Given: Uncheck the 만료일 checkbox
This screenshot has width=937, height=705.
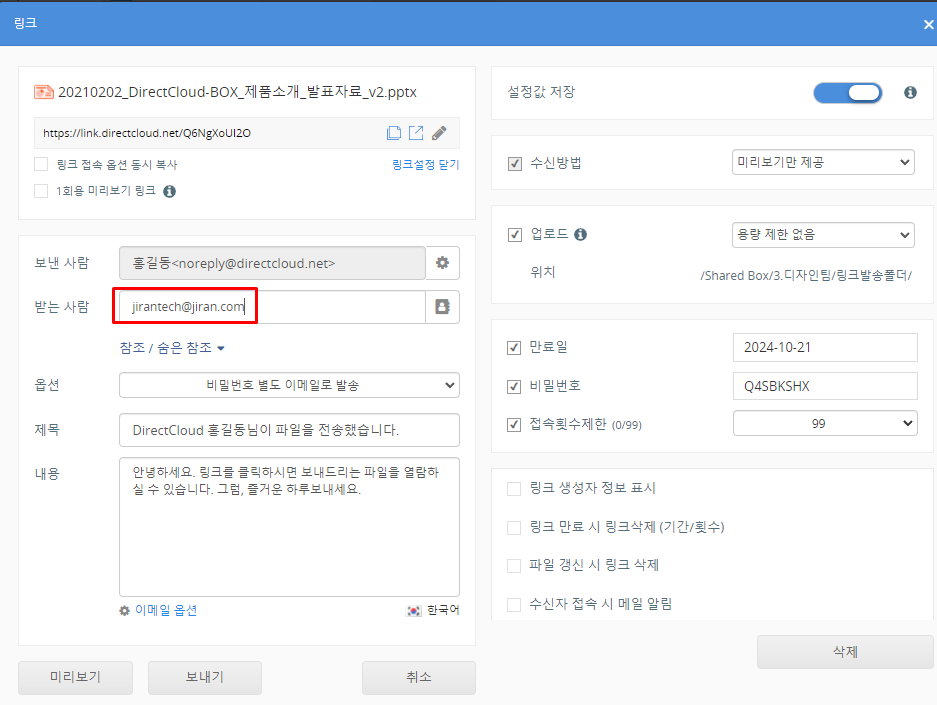Looking at the screenshot, I should tap(515, 347).
